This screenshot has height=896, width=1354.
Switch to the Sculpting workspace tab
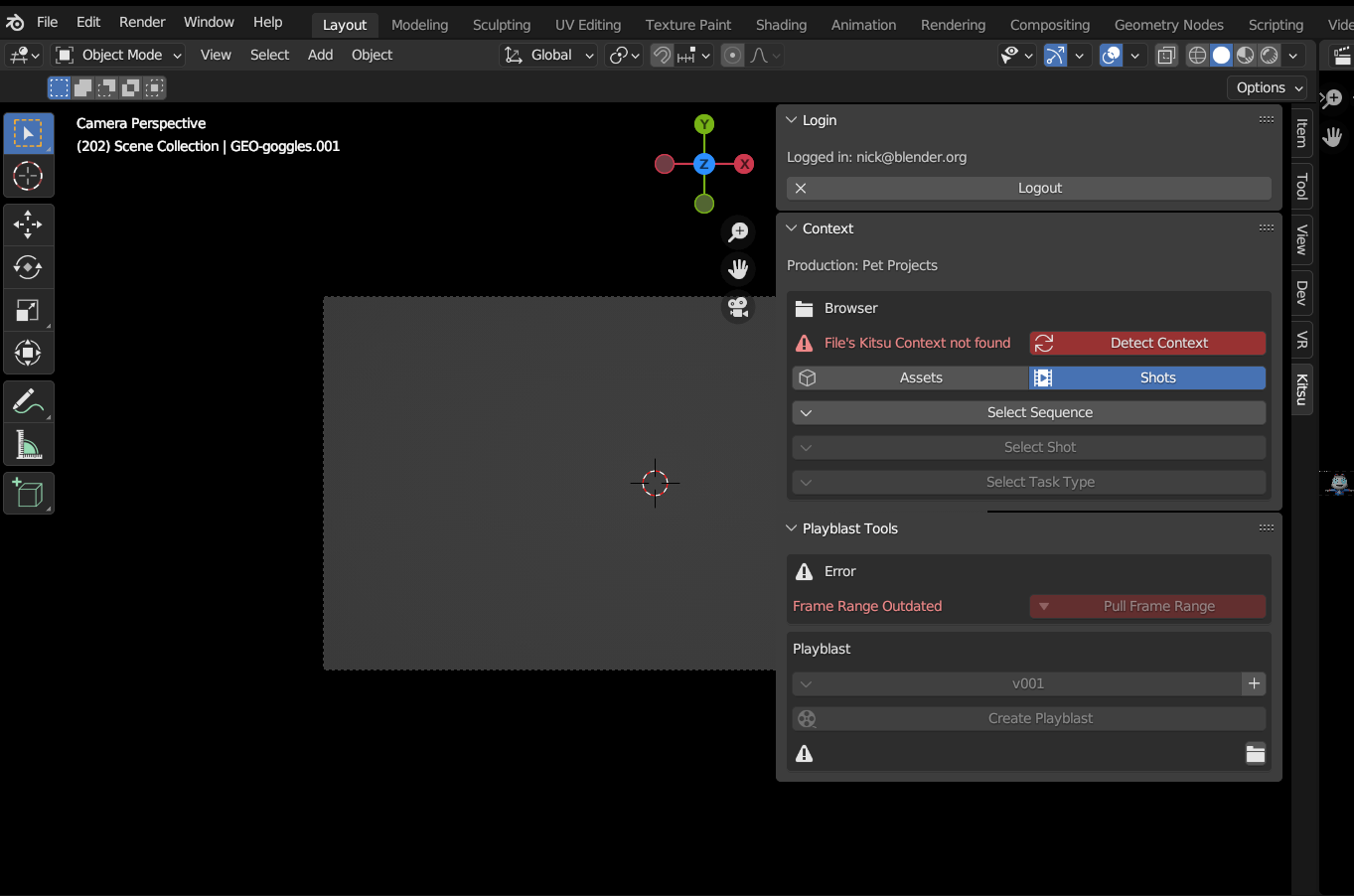click(x=502, y=25)
